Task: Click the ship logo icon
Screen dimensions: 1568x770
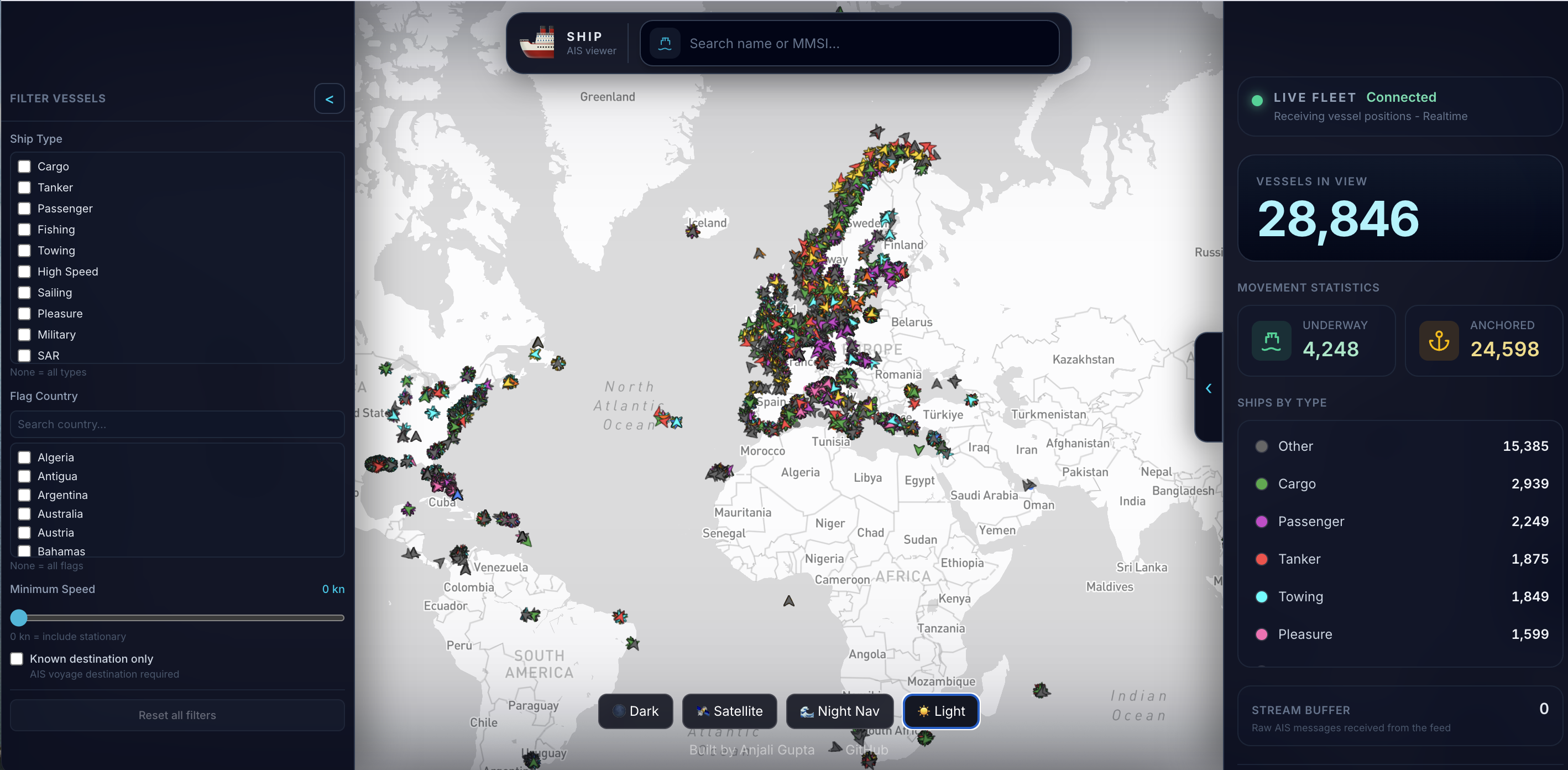Action: pos(537,43)
